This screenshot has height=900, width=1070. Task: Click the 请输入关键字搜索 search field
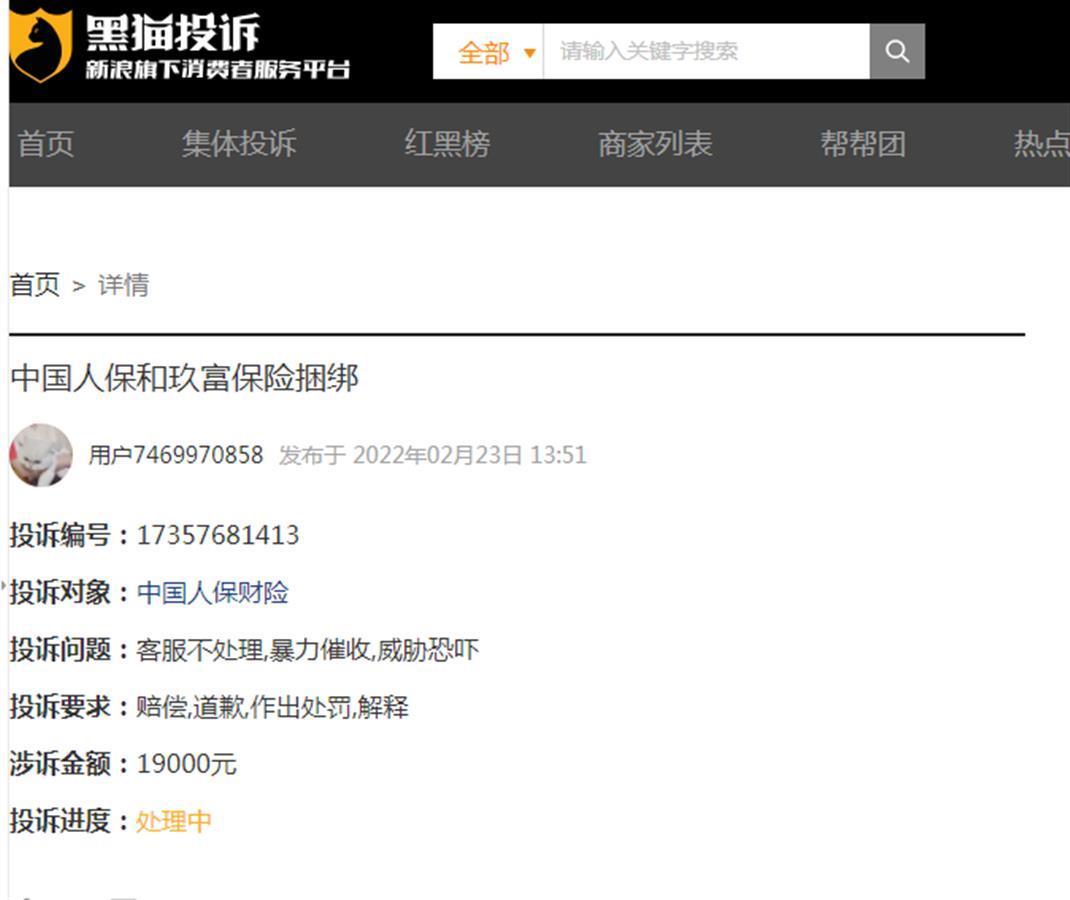(x=706, y=51)
